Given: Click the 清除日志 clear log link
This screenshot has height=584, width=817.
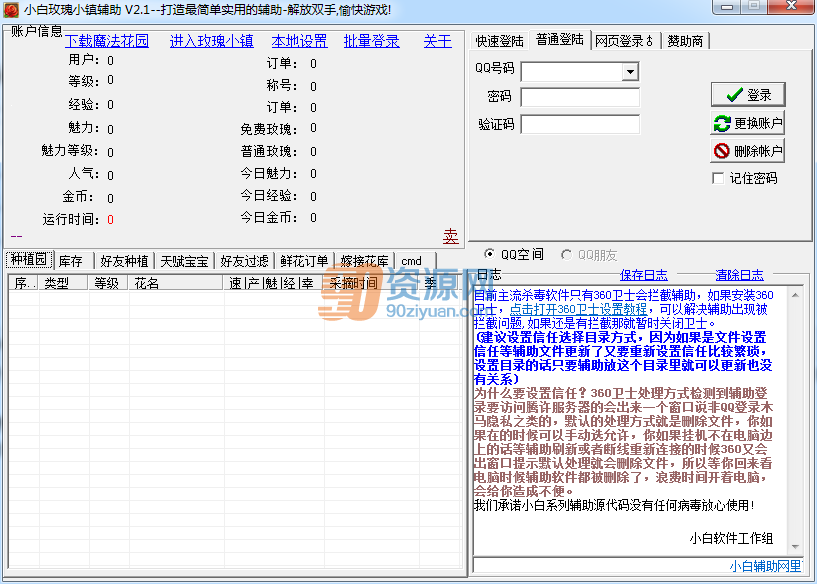Looking at the screenshot, I should pyautogui.click(x=739, y=275).
